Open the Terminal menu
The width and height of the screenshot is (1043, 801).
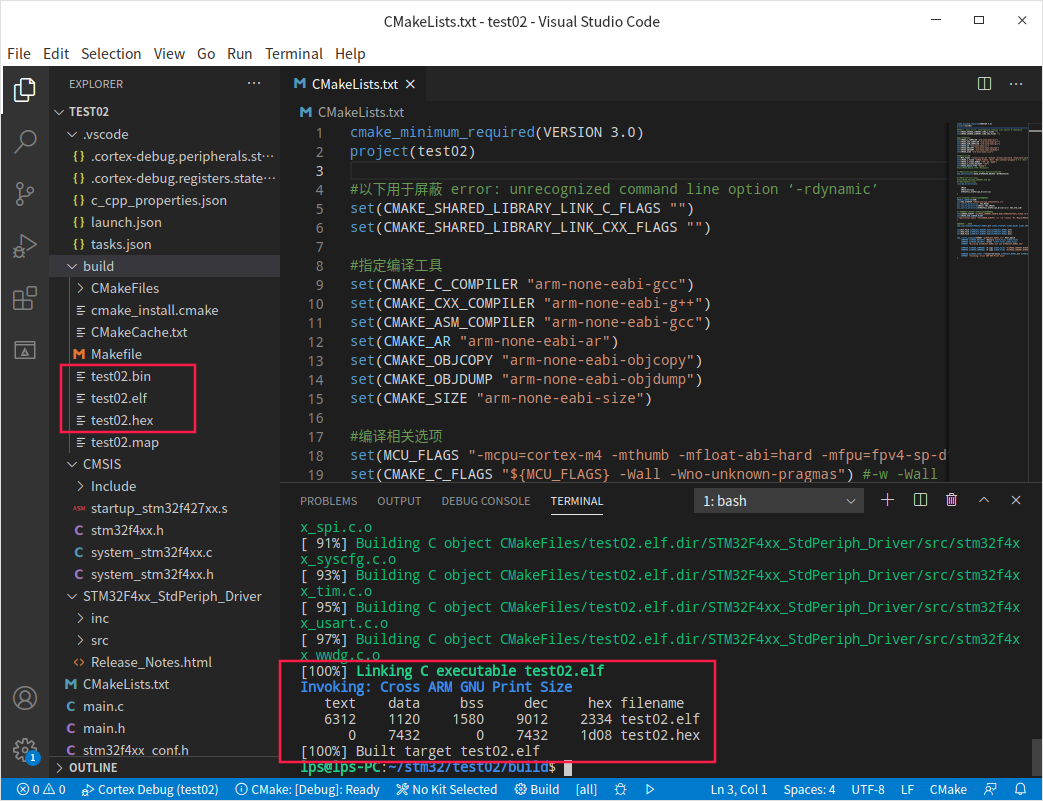coord(293,53)
